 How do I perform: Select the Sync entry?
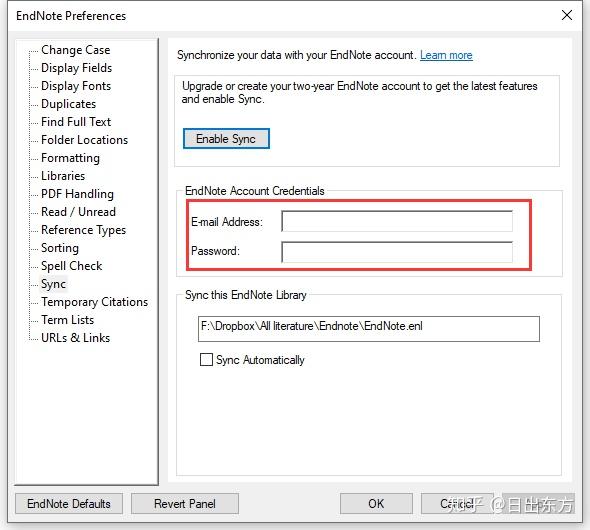click(53, 284)
